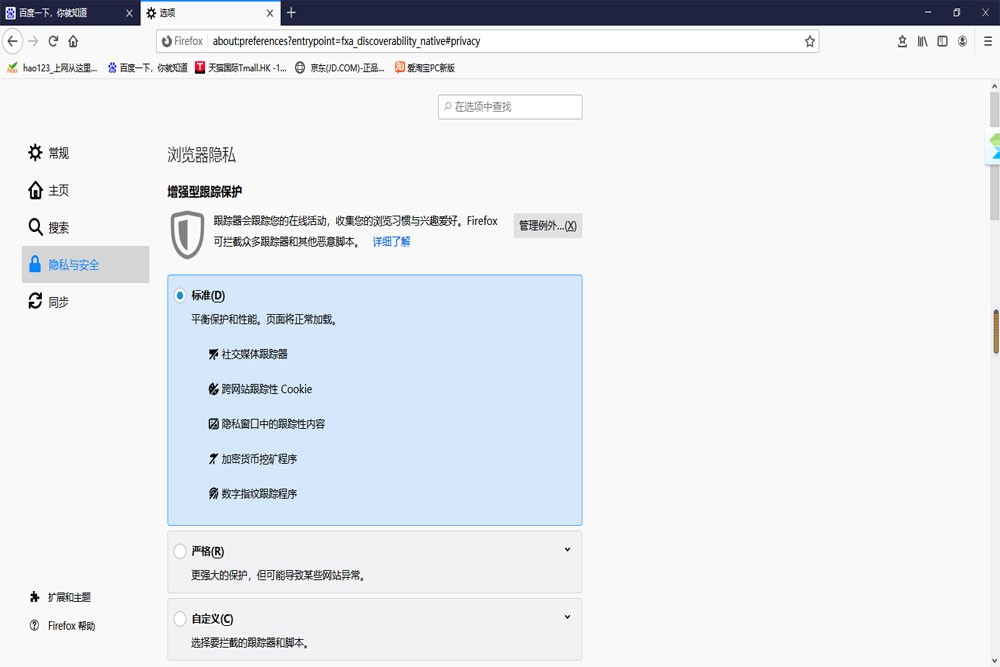This screenshot has height=667, width=1000.
Task: Open the Library icon in toolbar
Action: coord(923,41)
